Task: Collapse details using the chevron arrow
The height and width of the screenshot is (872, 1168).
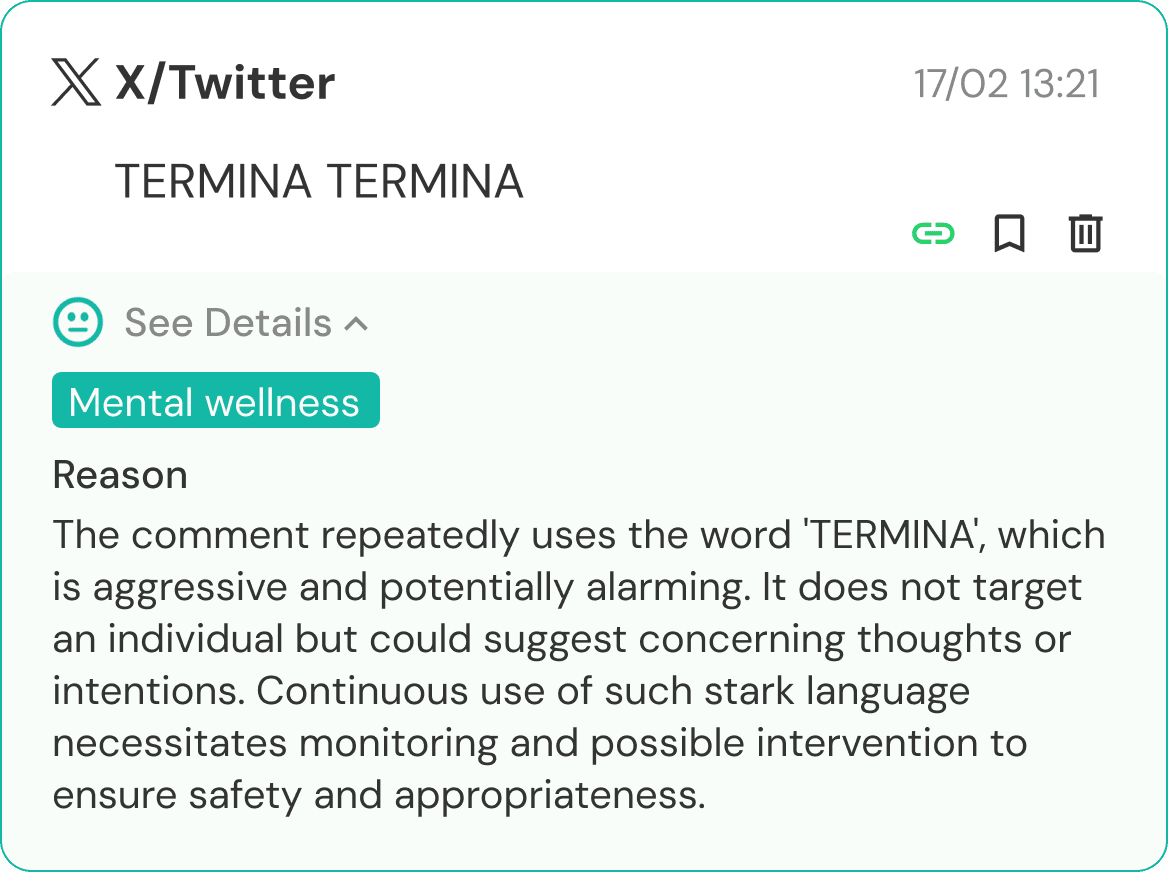Action: [356, 323]
